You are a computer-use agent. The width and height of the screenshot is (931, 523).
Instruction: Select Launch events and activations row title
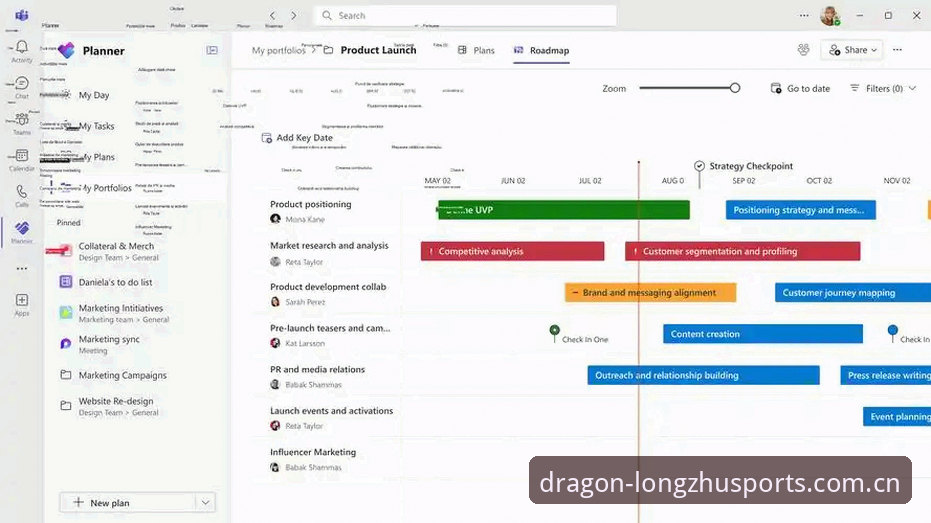[x=331, y=410]
